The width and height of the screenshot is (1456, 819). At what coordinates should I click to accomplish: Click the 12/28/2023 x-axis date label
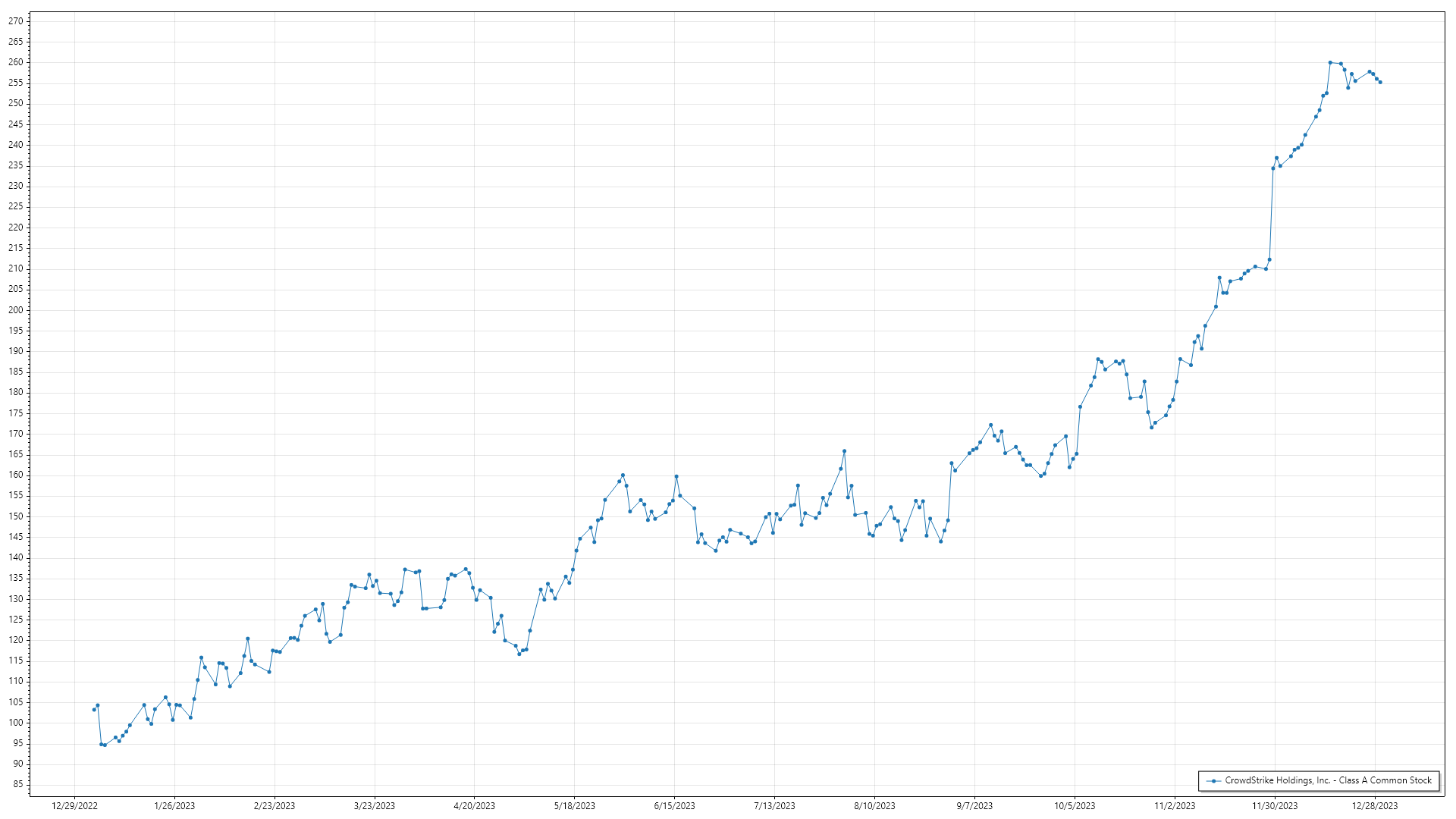coord(1375,806)
